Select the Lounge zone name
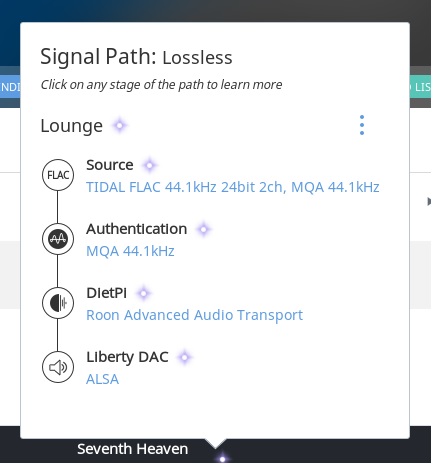435x464 pixels. point(71,126)
